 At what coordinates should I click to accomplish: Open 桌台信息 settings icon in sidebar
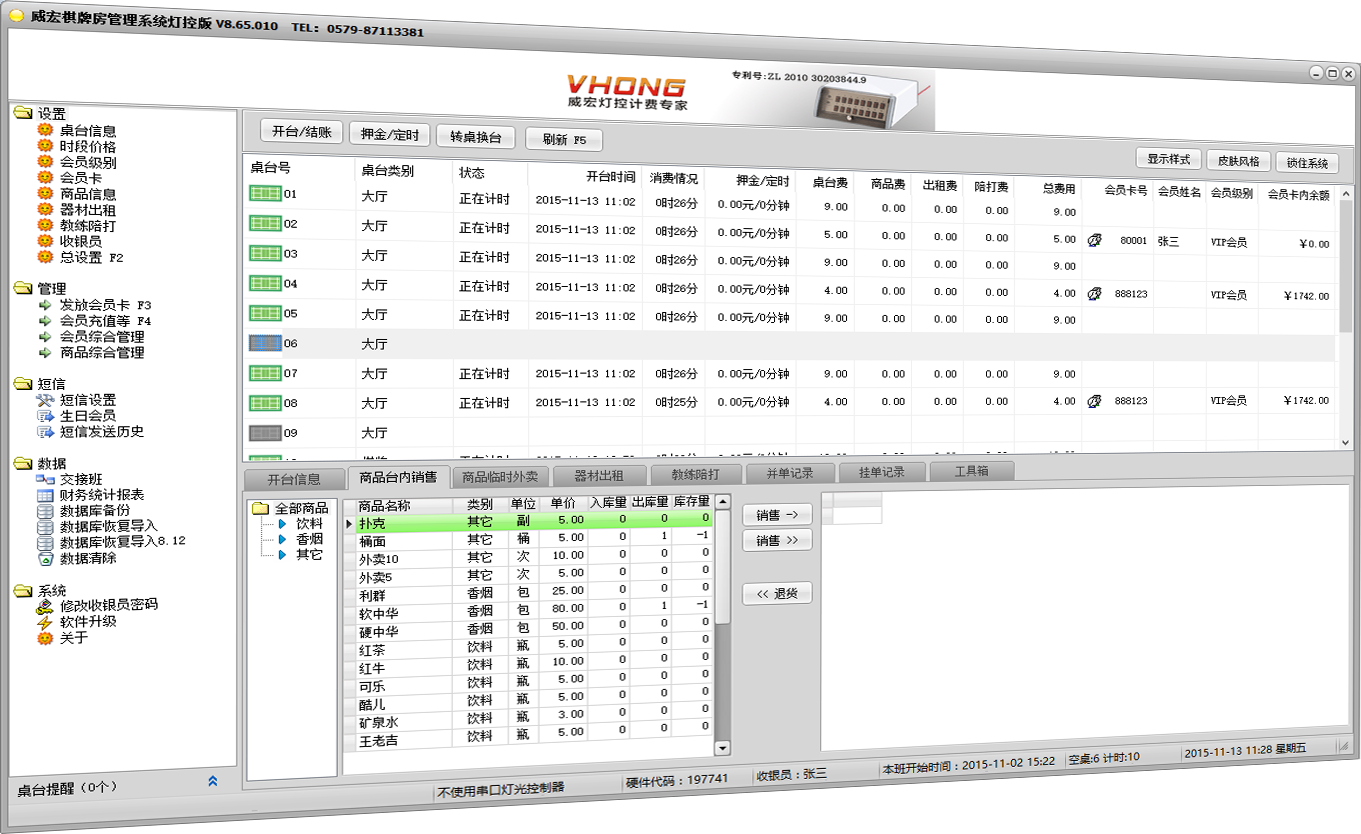coord(45,130)
